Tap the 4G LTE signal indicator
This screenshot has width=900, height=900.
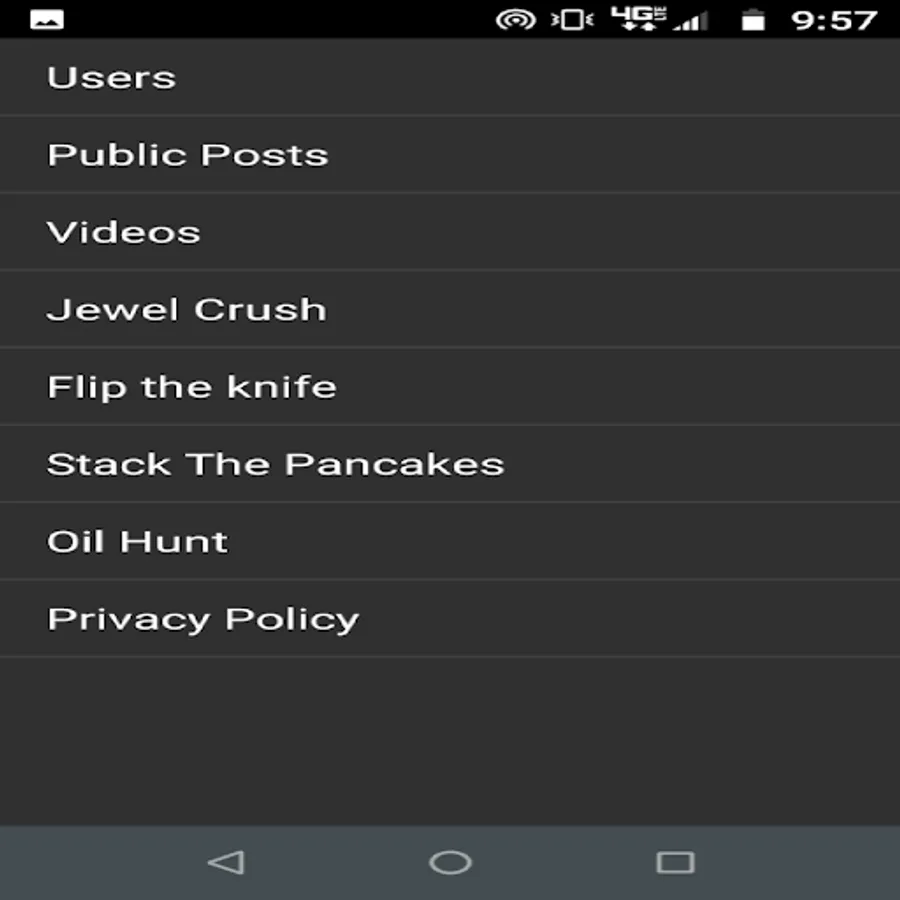638,19
